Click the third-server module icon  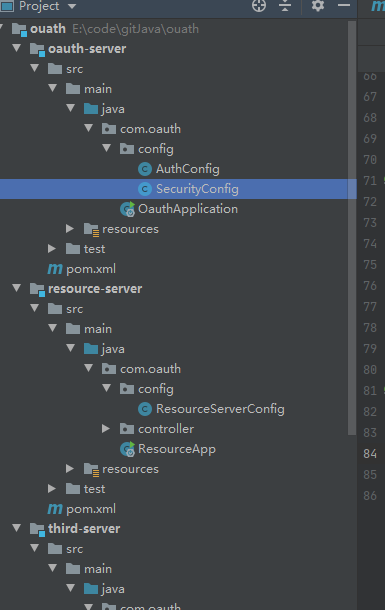pos(37,529)
